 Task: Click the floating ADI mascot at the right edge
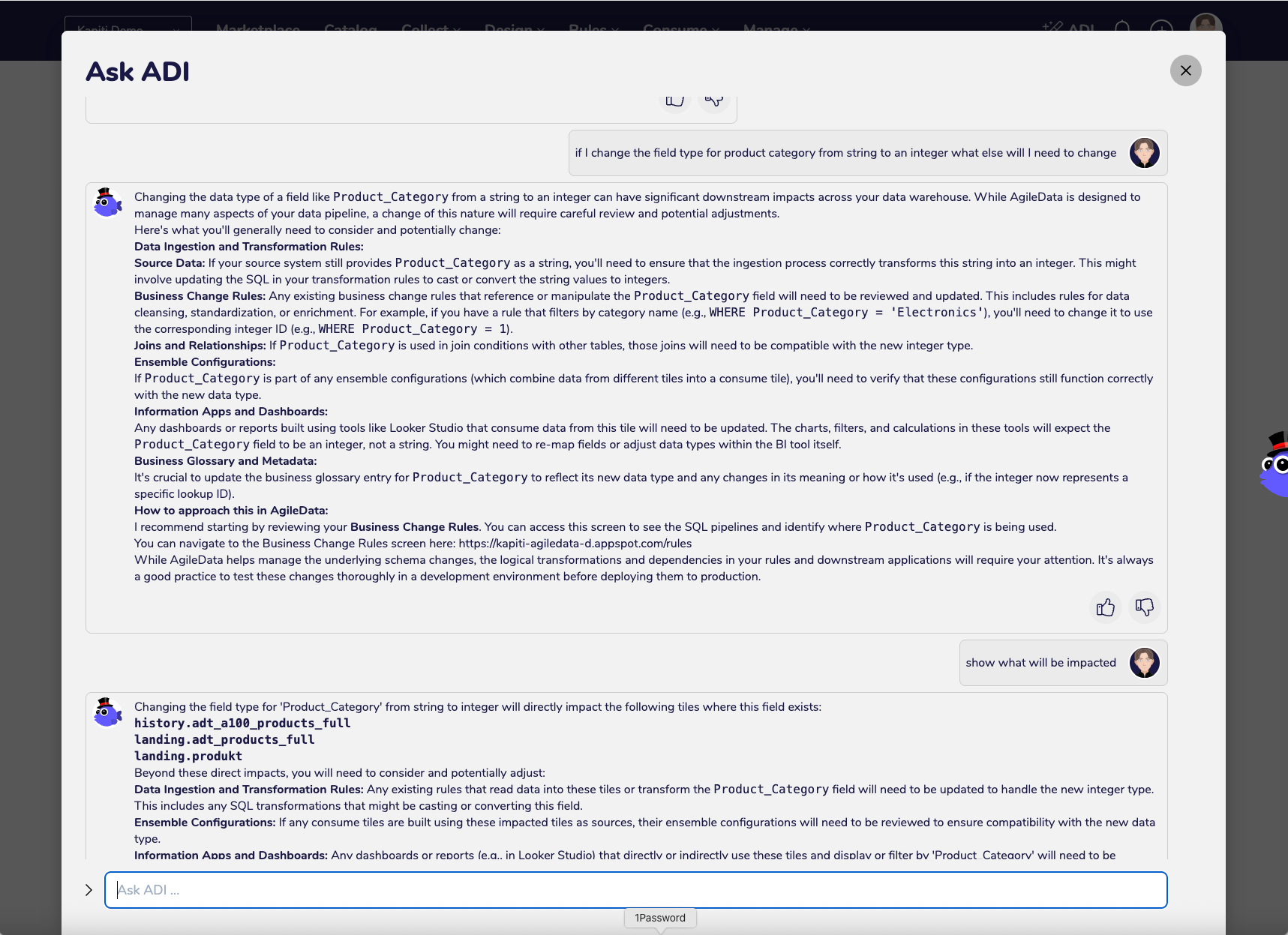pos(1274,465)
